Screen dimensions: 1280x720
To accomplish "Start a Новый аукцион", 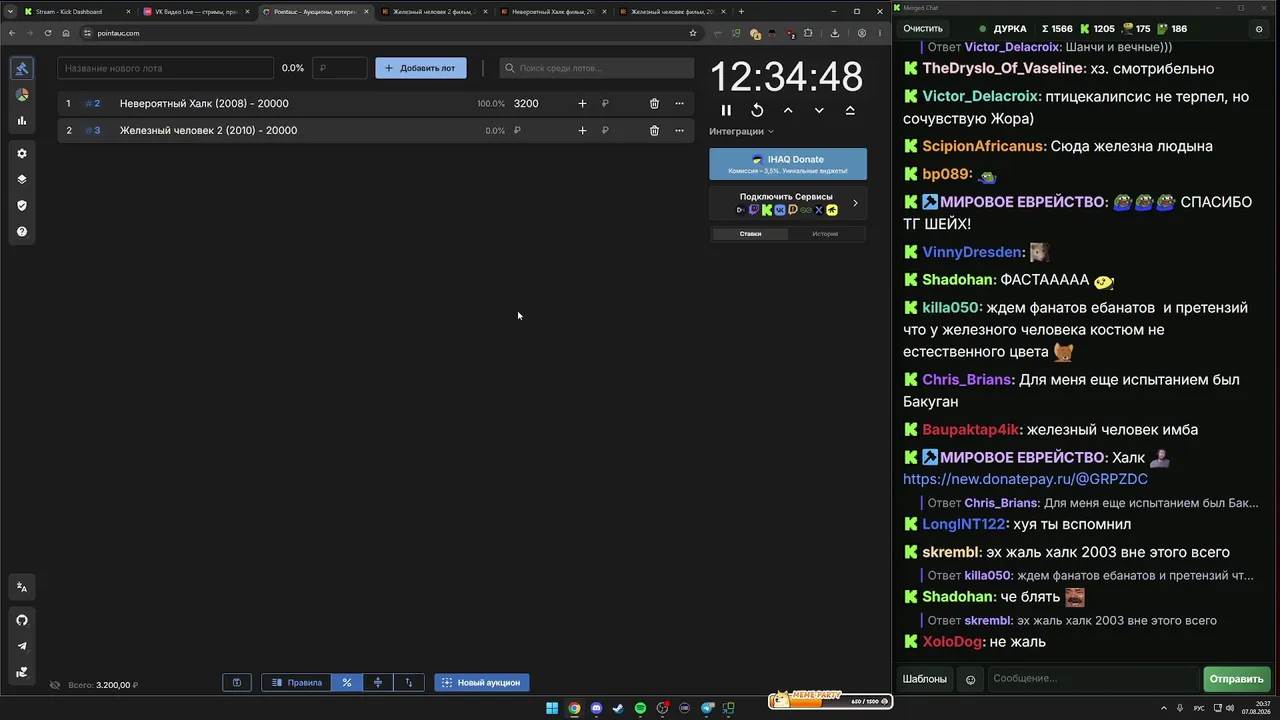I will 482,683.
